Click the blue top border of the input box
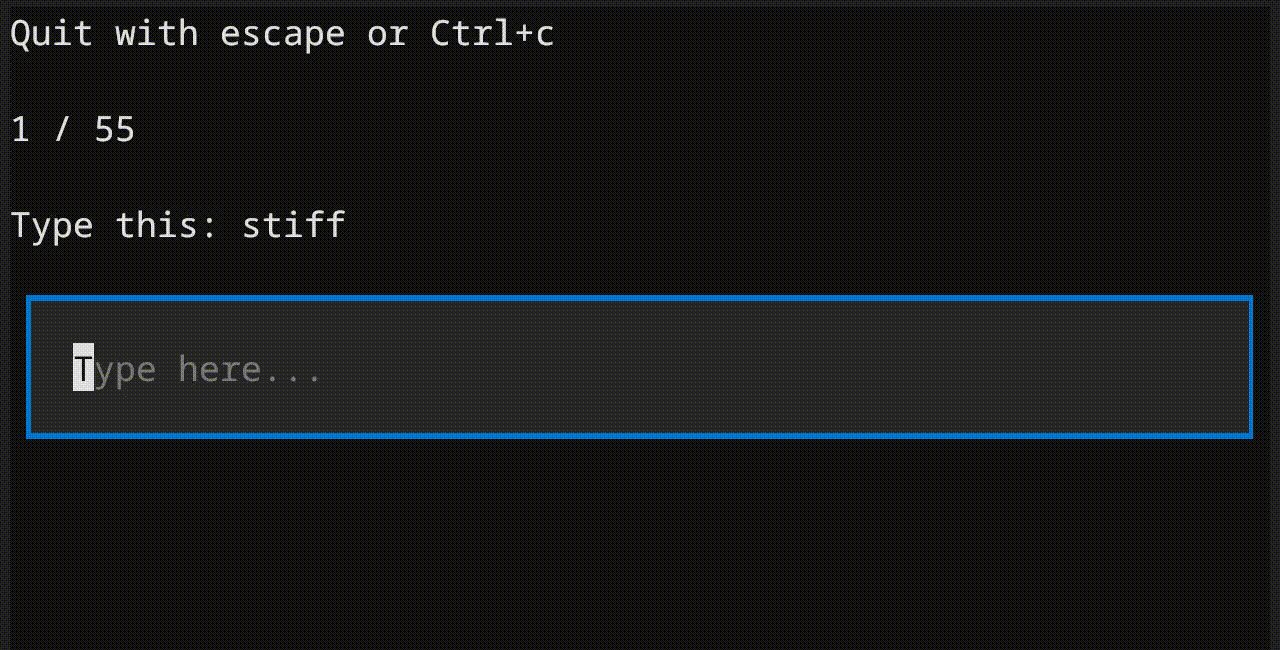The width and height of the screenshot is (1280, 650). pyautogui.click(x=639, y=298)
